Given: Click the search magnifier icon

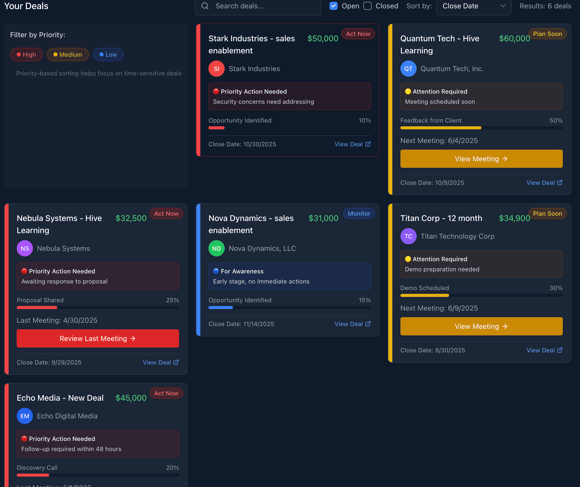Looking at the screenshot, I should 205,6.
